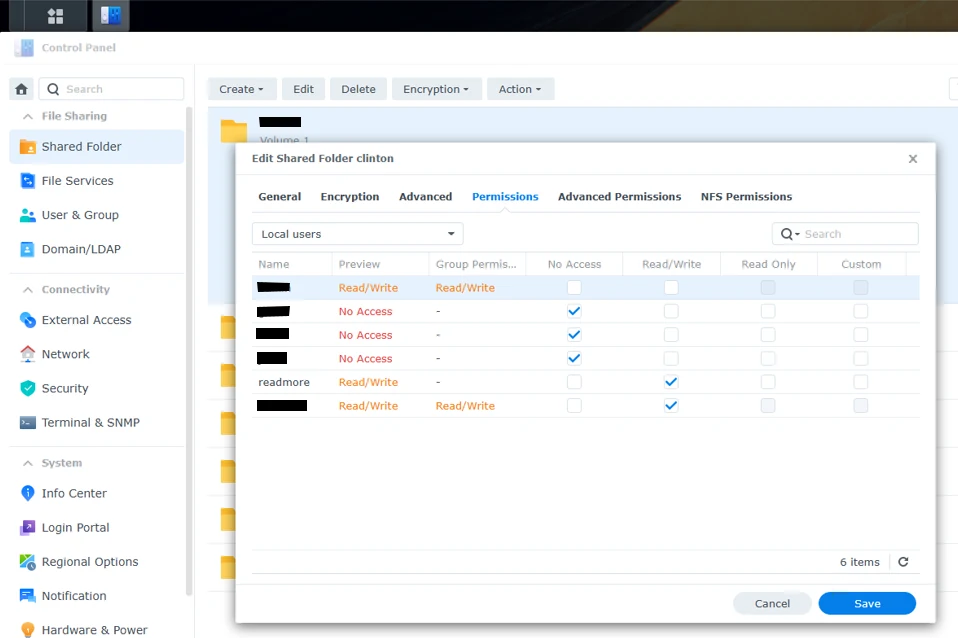Click the 6 items count text

pyautogui.click(x=860, y=562)
